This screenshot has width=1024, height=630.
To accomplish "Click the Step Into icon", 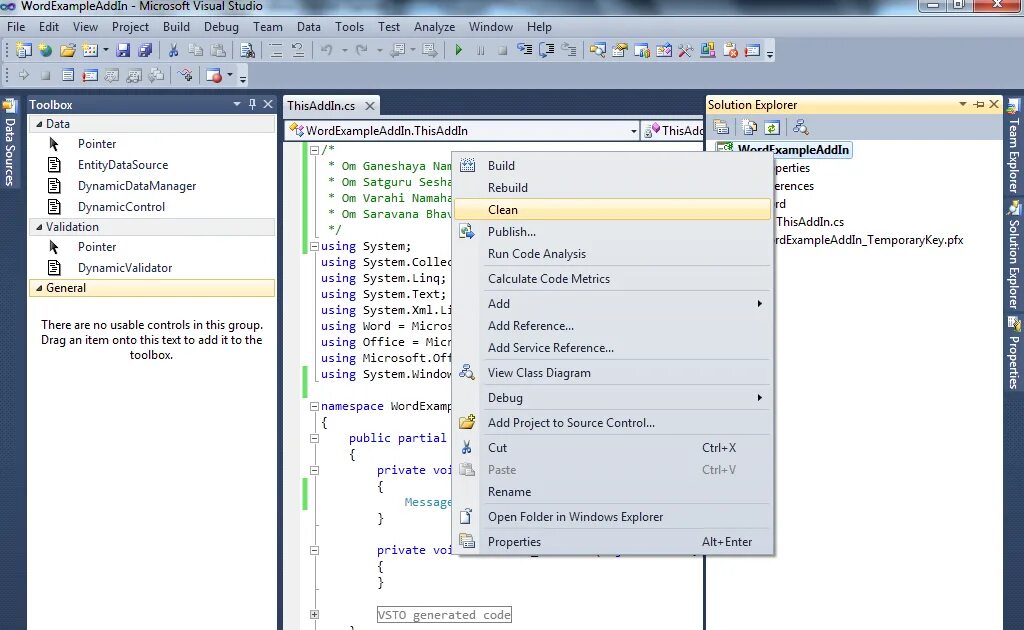I will (x=524, y=50).
